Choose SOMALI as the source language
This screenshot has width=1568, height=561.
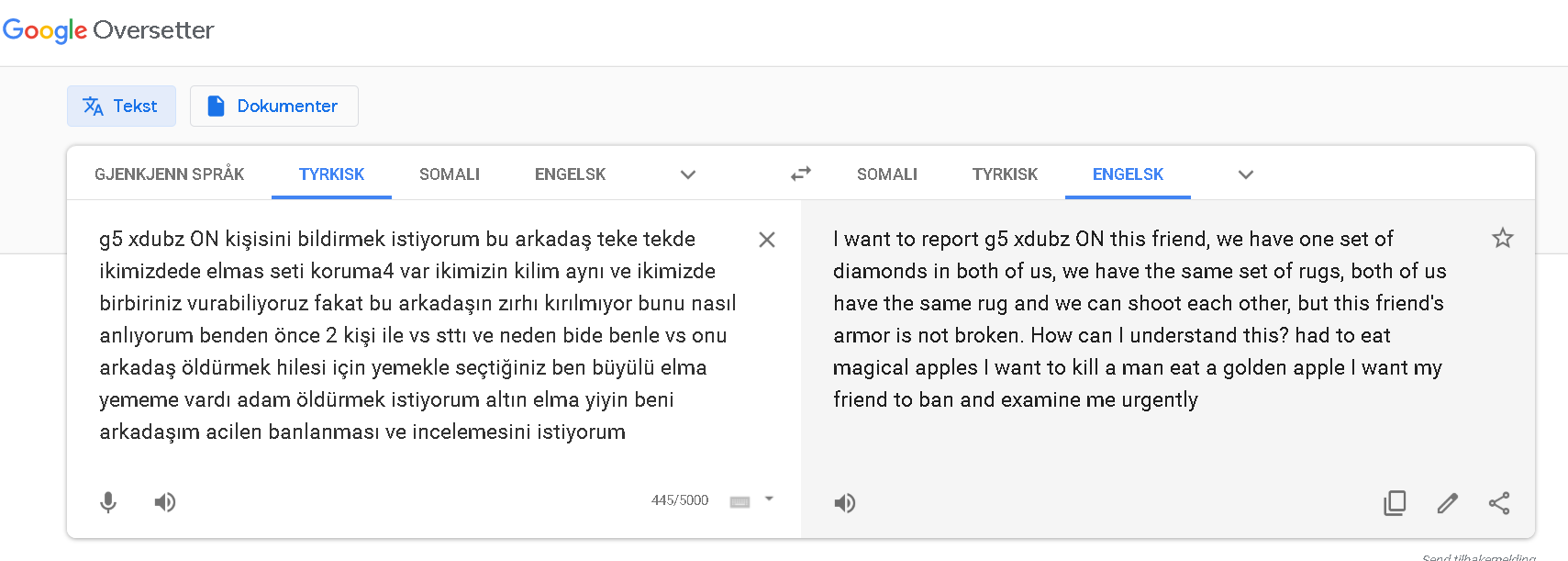click(x=450, y=174)
